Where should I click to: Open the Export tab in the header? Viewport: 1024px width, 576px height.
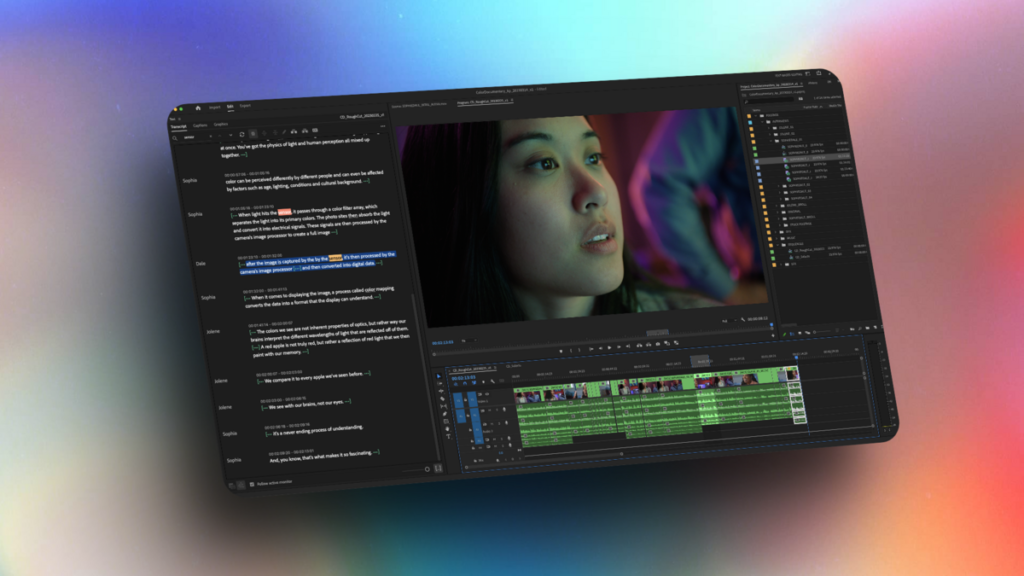click(x=245, y=104)
